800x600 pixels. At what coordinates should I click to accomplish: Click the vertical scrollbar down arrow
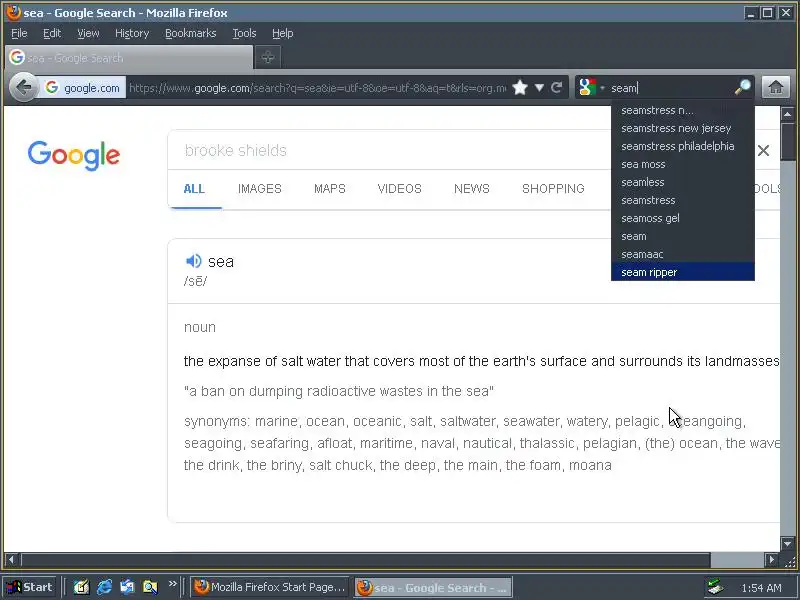(787, 543)
